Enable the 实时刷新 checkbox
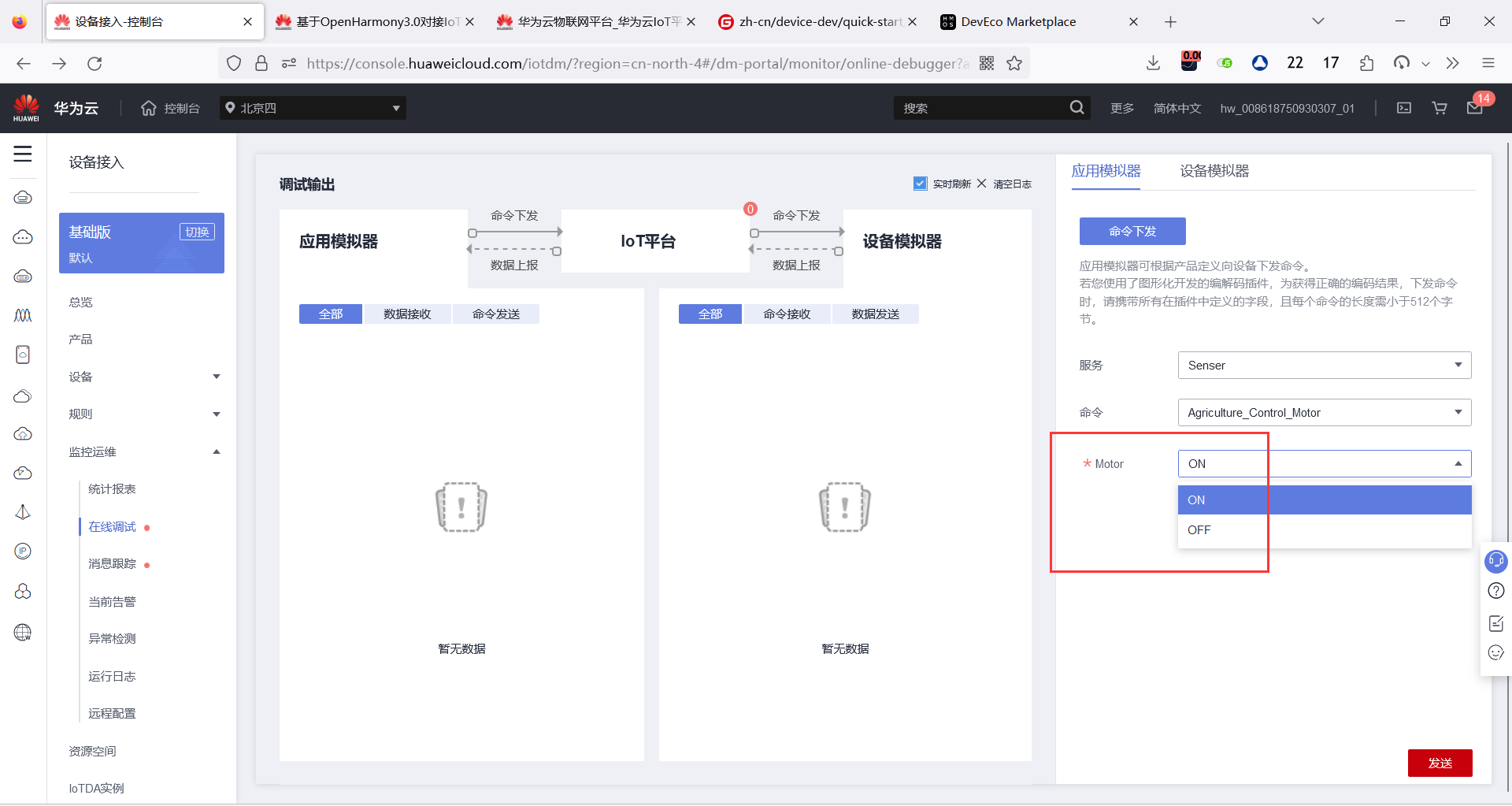1512x806 pixels. 920,183
